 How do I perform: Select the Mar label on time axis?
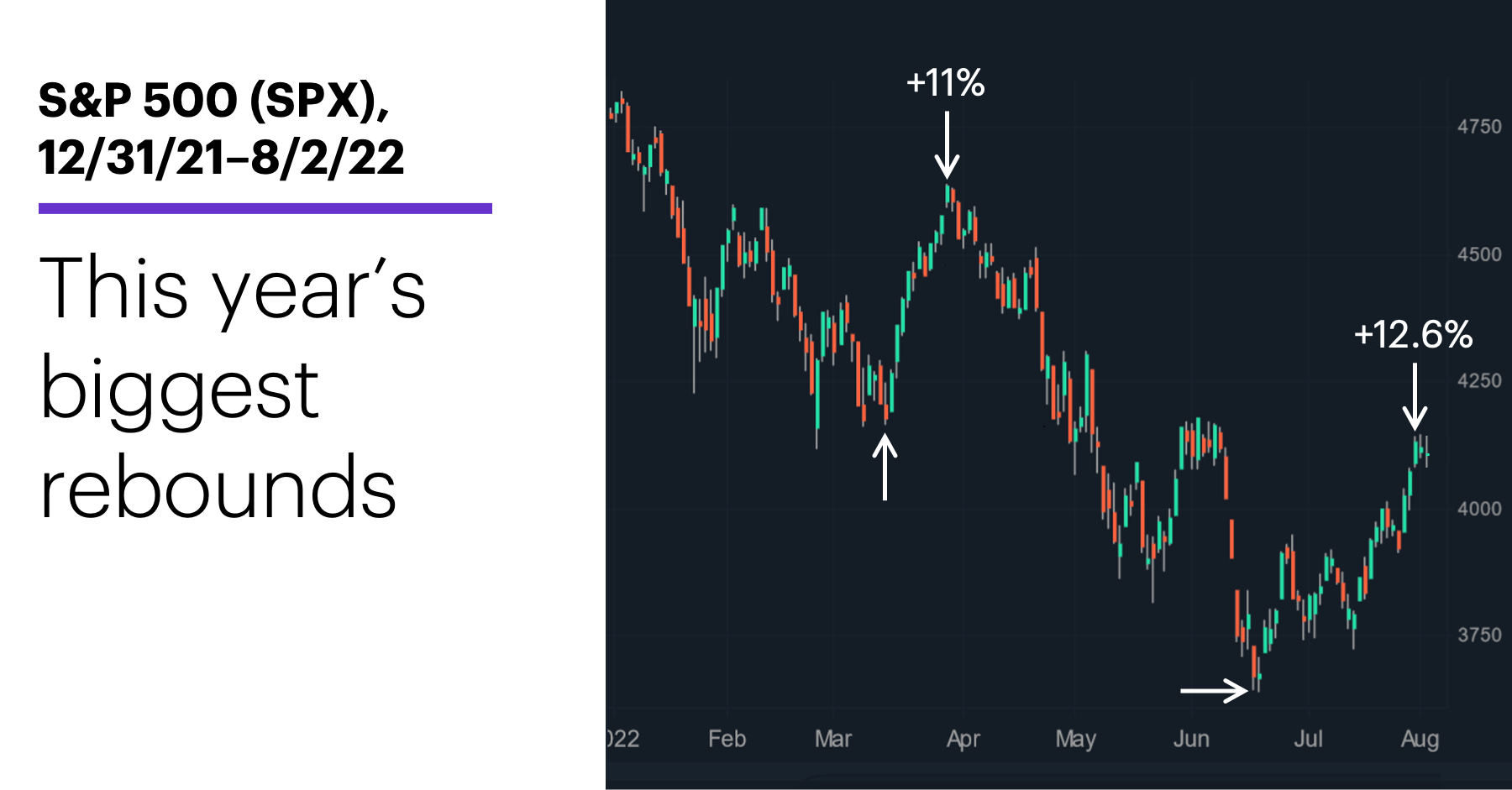tap(833, 739)
